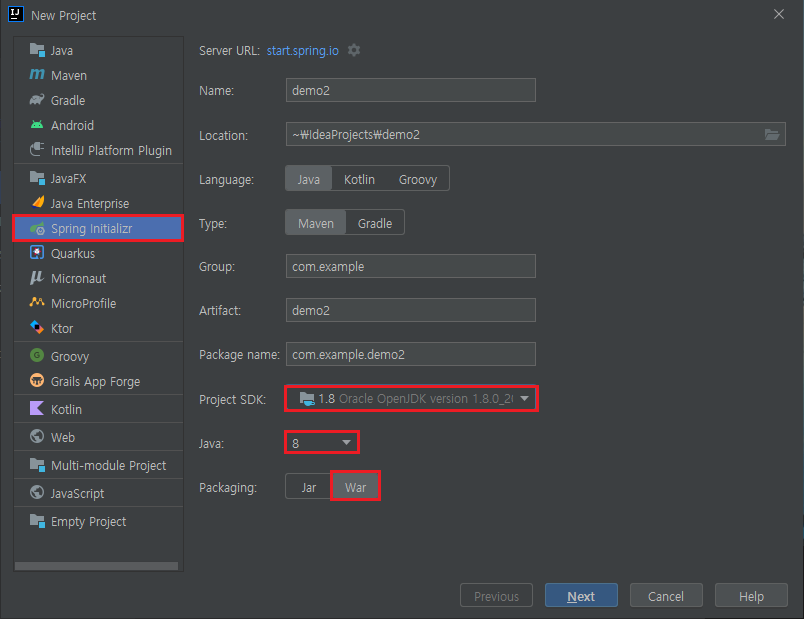Click the Cancel button
Screen dimensions: 804x619
point(666,595)
